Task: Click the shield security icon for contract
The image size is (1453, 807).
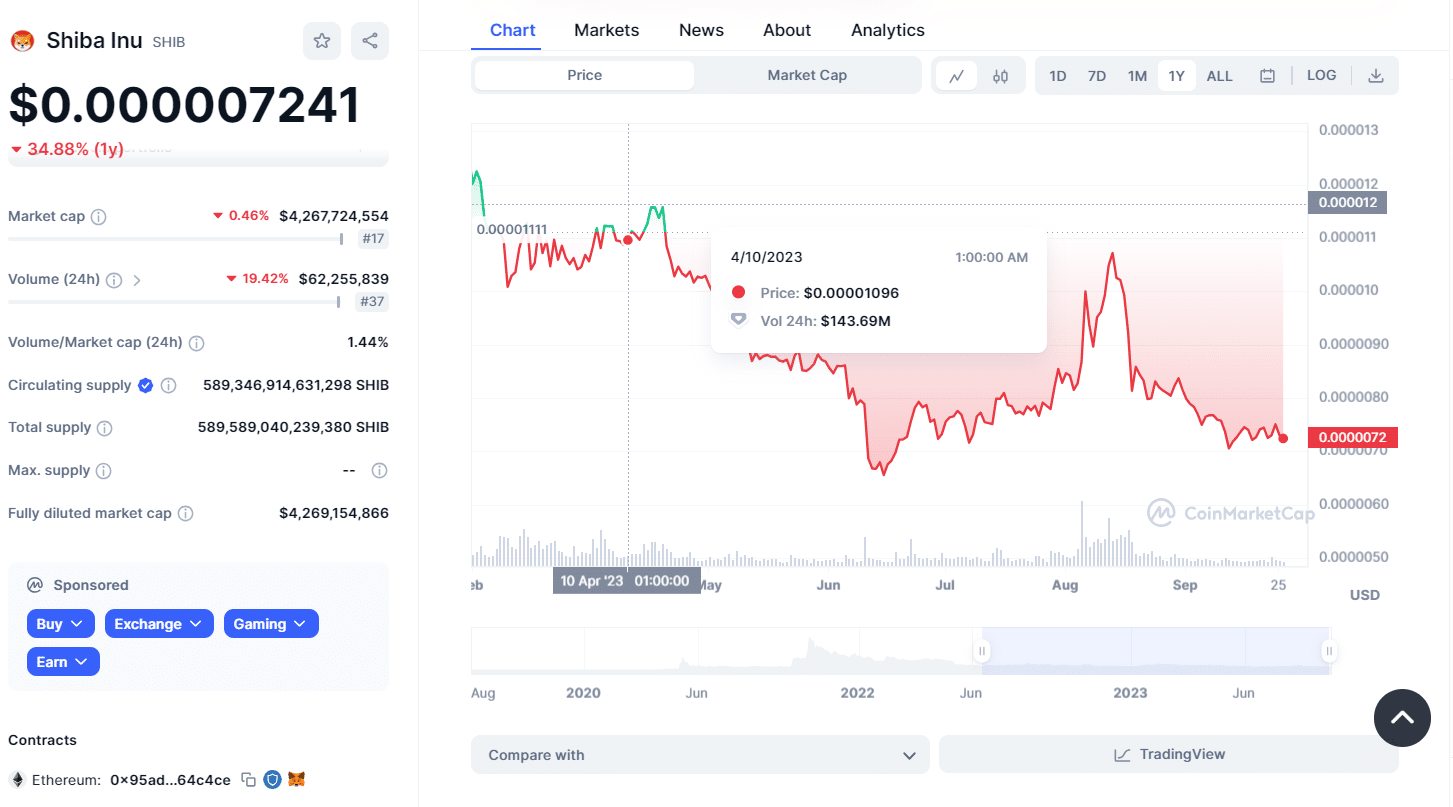Action: pyautogui.click(x=272, y=779)
